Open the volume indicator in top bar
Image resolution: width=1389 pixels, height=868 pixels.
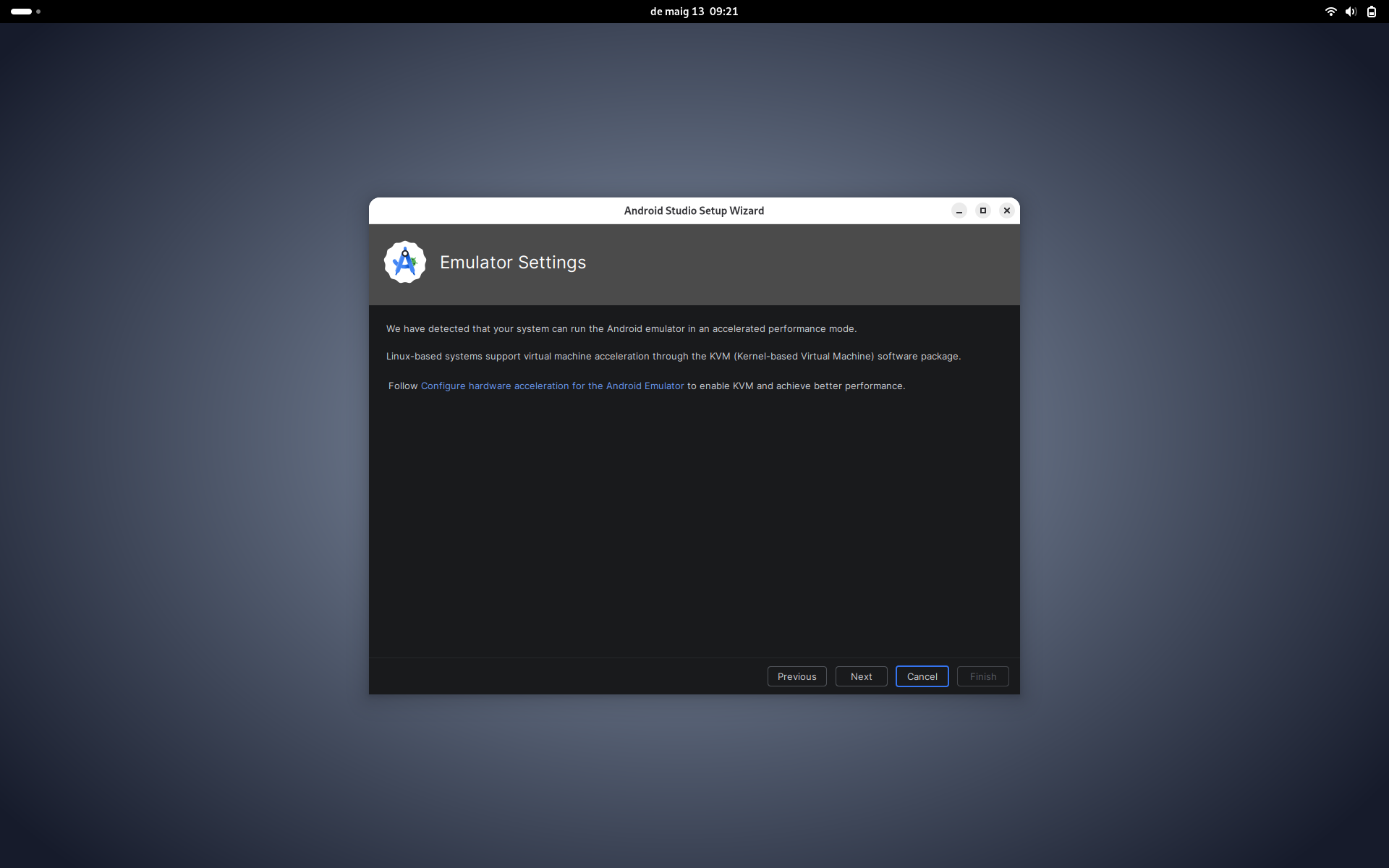(1351, 12)
